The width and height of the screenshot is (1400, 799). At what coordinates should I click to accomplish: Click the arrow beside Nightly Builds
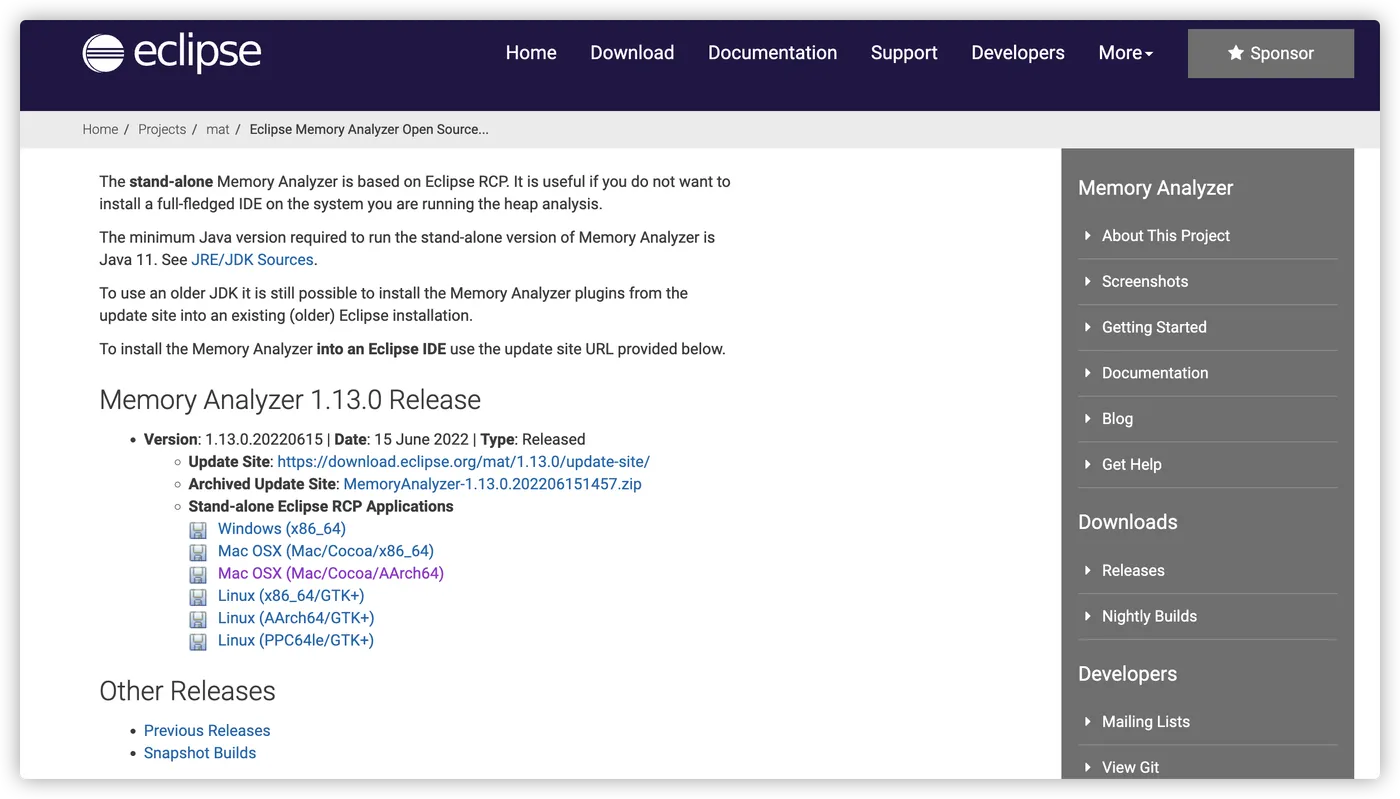1088,617
